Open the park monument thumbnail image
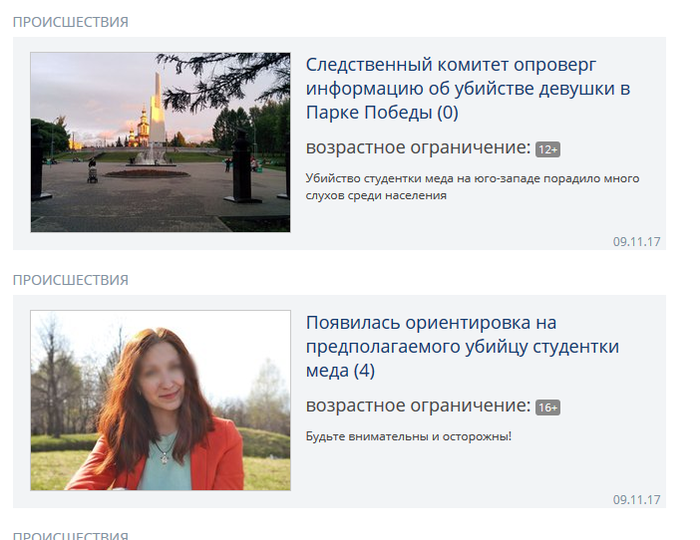 coord(160,142)
